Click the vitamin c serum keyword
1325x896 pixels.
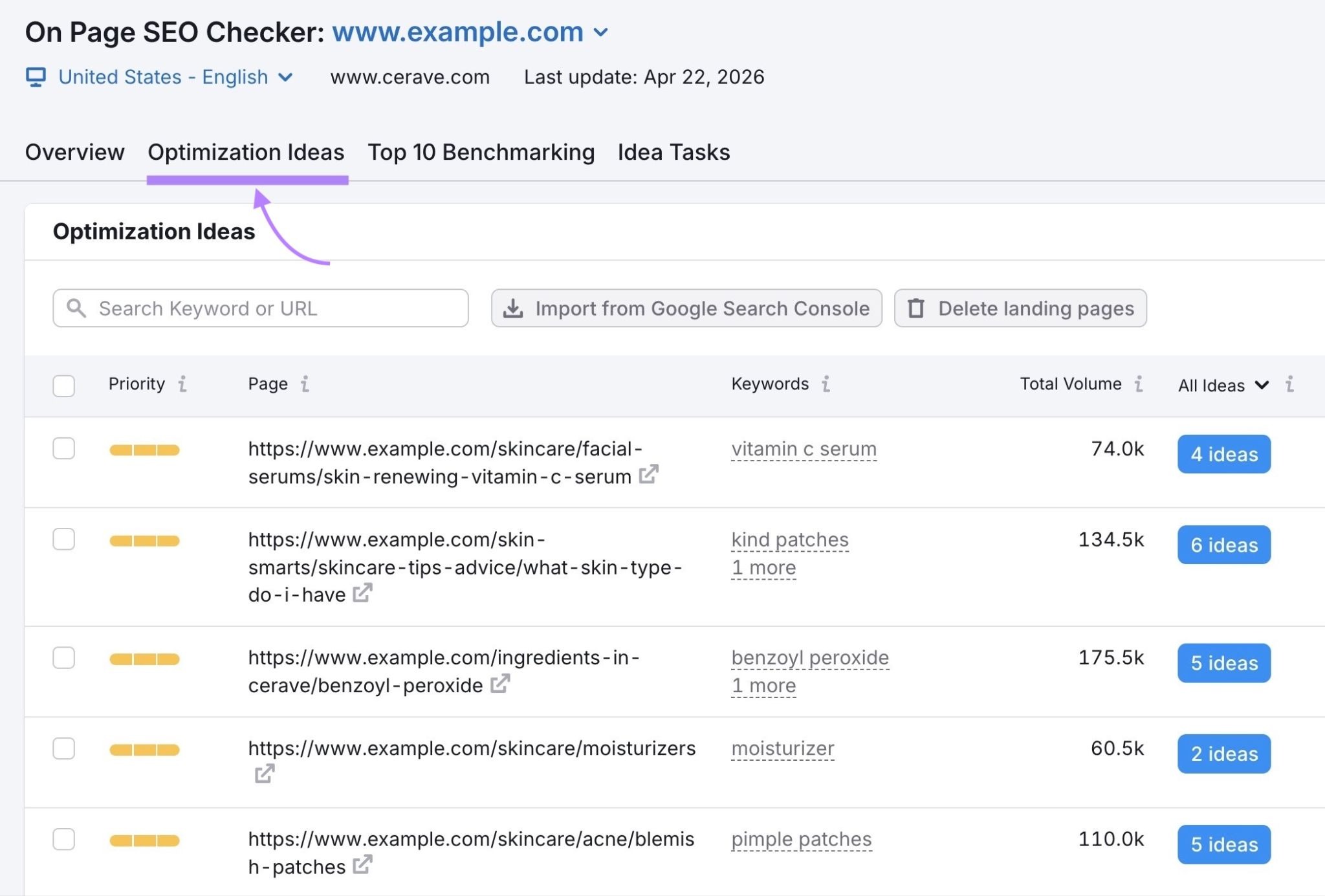(804, 449)
